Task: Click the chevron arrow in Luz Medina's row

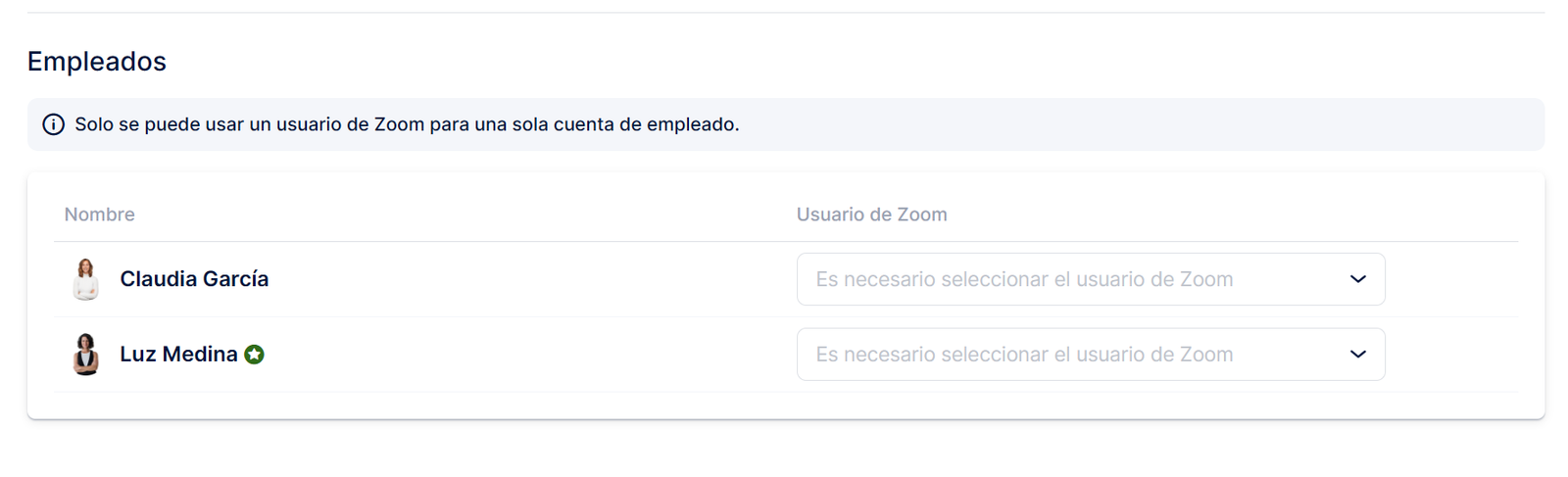Action: click(1357, 355)
